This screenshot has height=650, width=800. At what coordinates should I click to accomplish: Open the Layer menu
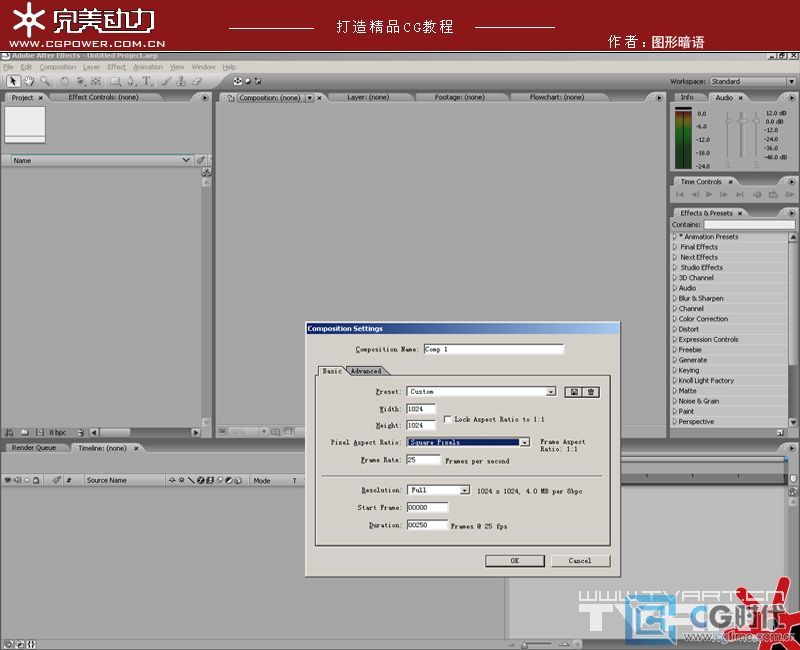click(91, 67)
